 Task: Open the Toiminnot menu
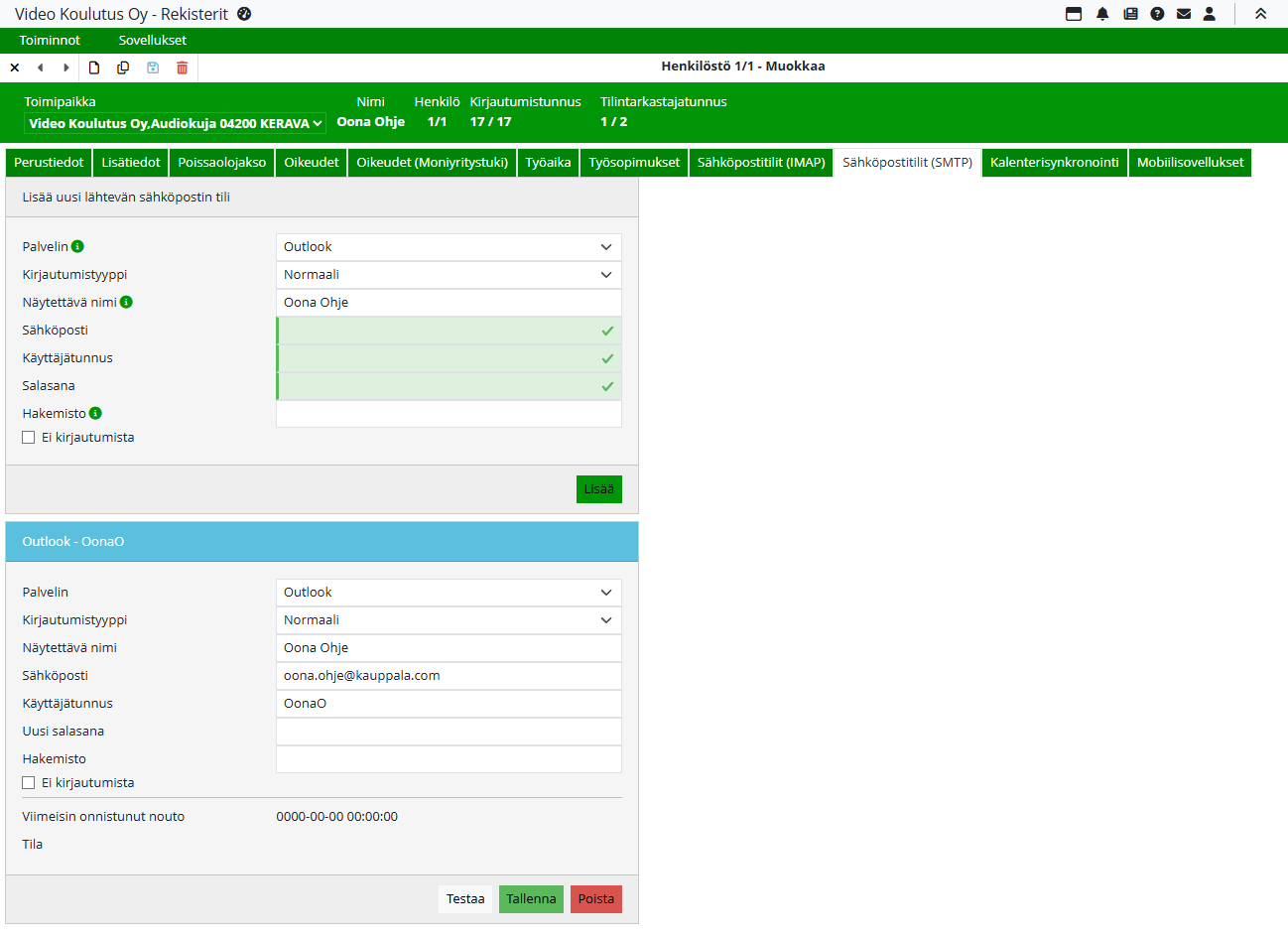click(x=50, y=41)
